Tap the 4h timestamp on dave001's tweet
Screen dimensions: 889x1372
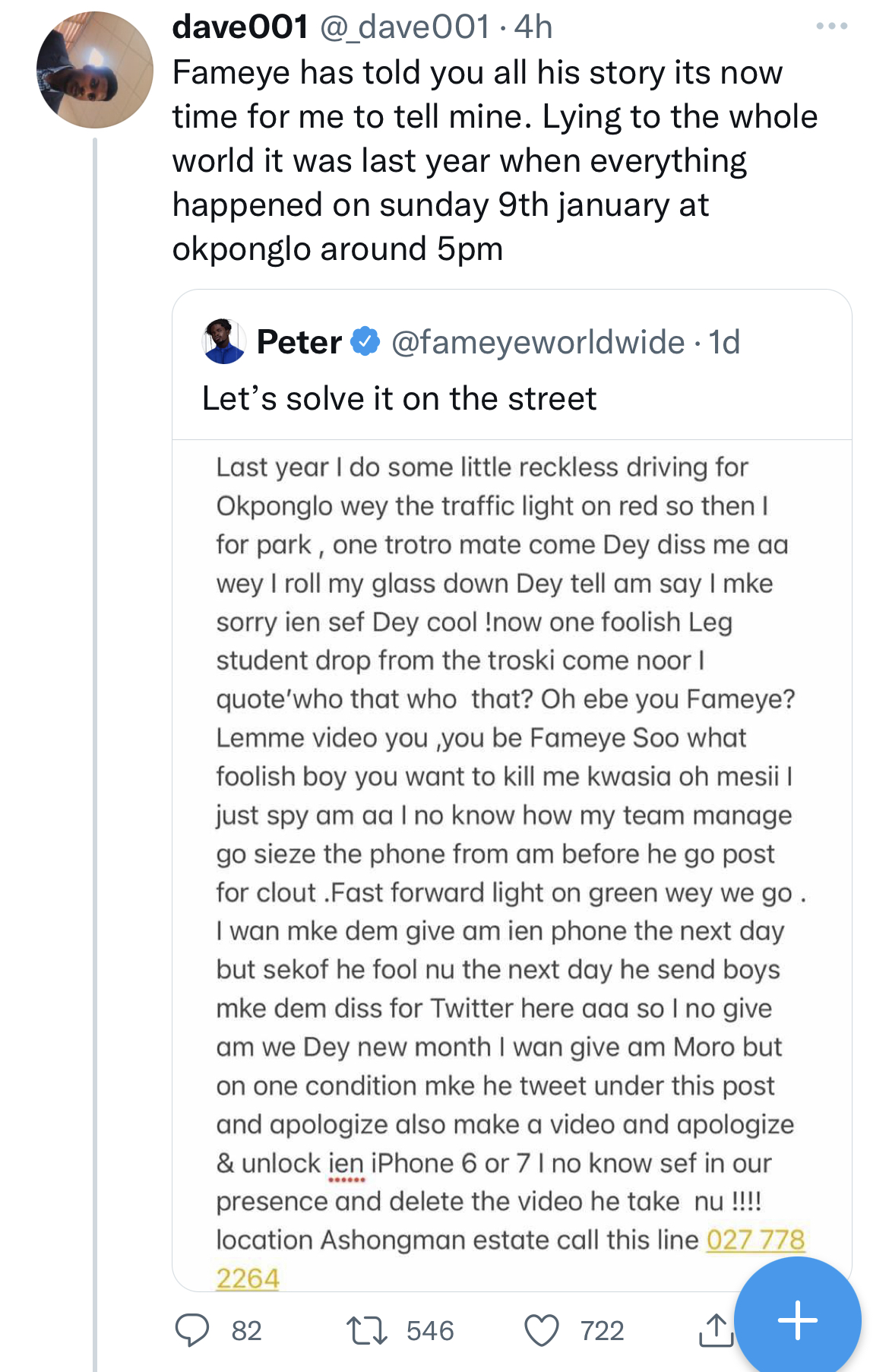pos(533,27)
